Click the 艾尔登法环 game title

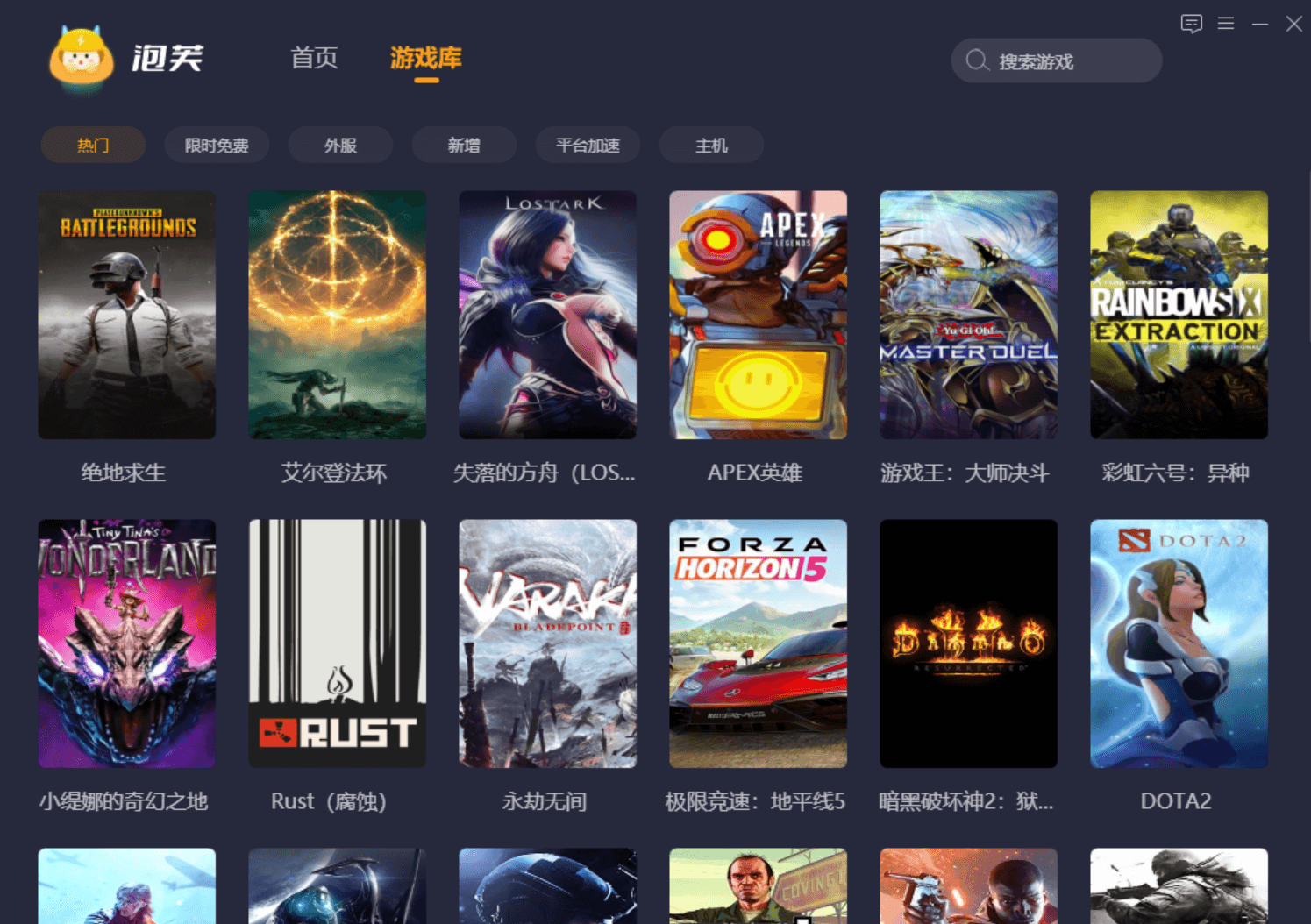tap(334, 473)
